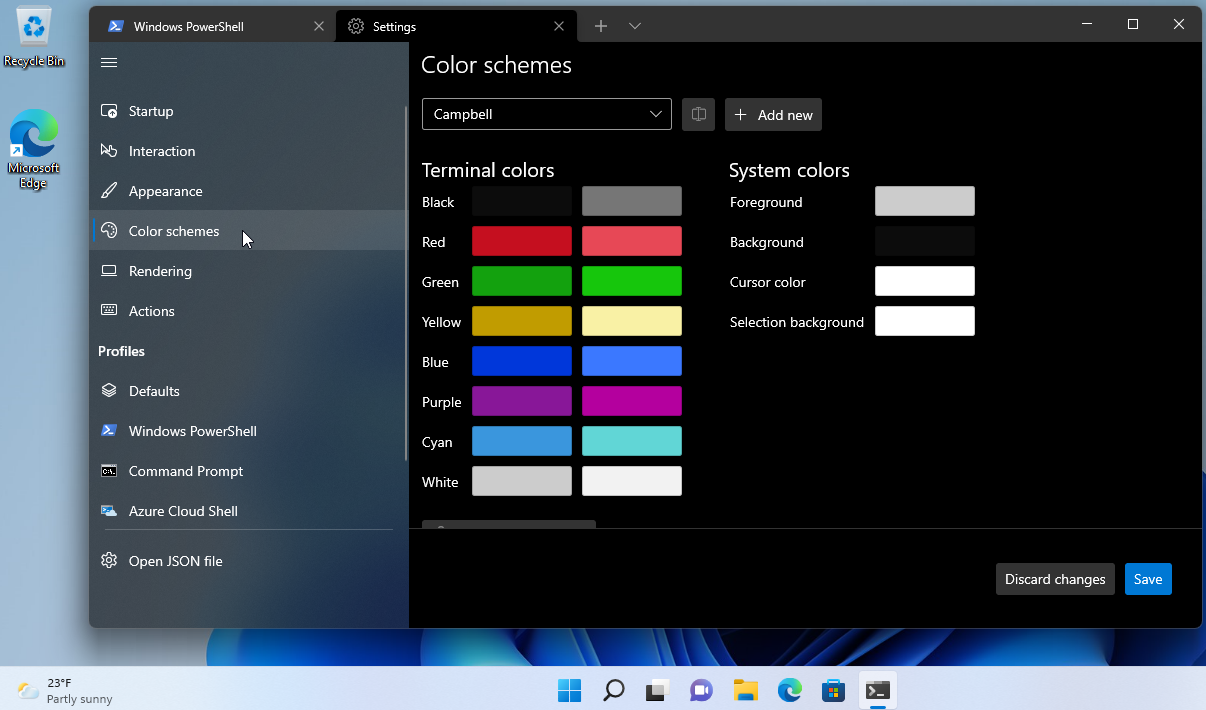Open Microsoft Store from taskbar
Image resolution: width=1206 pixels, height=710 pixels.
tap(833, 690)
